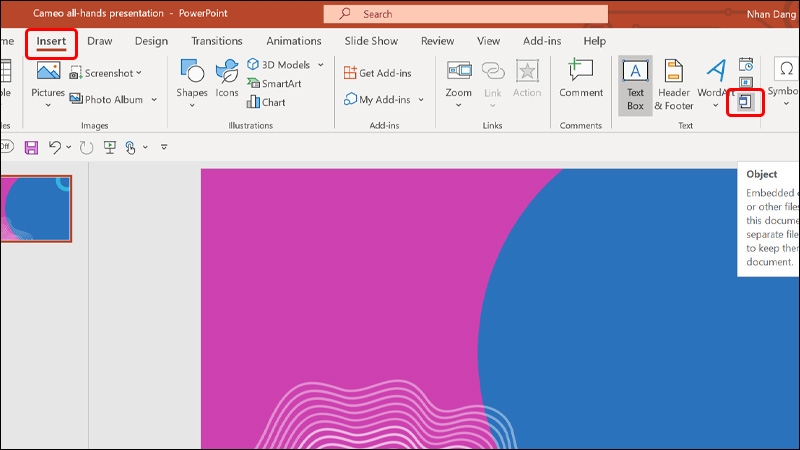Add a new Comment
Viewport: 800px width, 450px height.
pos(581,78)
